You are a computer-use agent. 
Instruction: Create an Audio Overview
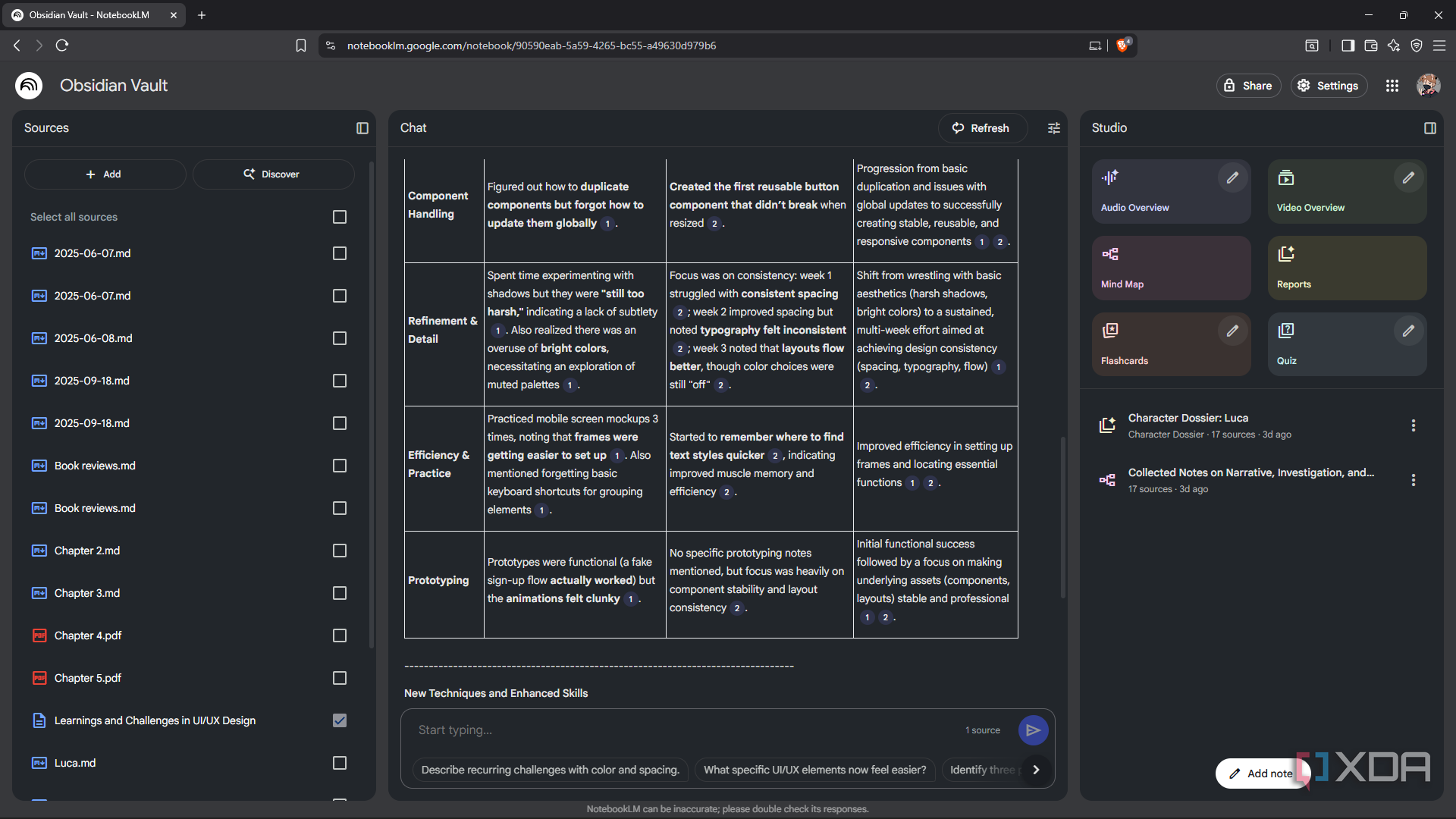1171,191
